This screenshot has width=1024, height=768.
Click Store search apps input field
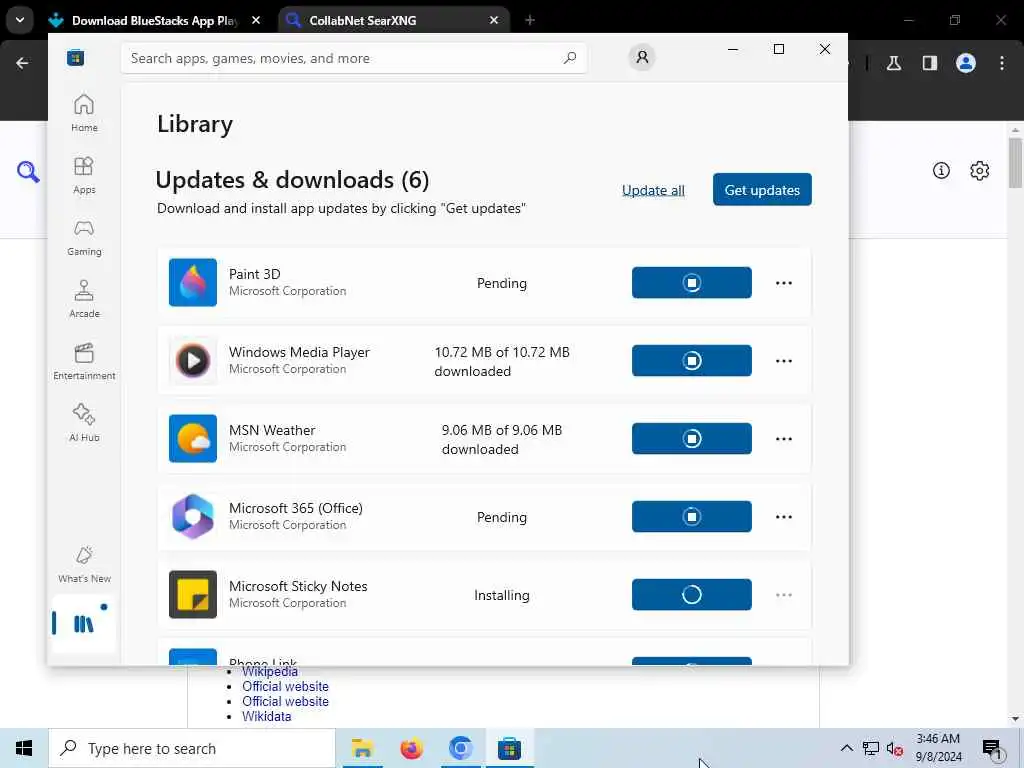(x=353, y=58)
